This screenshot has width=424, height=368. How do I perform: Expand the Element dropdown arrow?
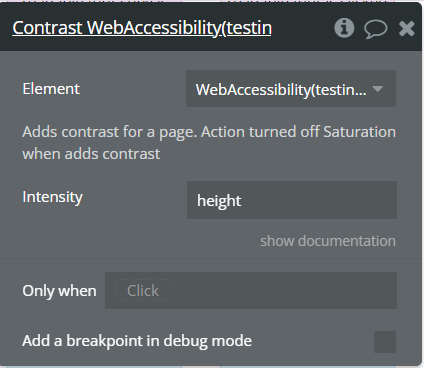(x=378, y=89)
